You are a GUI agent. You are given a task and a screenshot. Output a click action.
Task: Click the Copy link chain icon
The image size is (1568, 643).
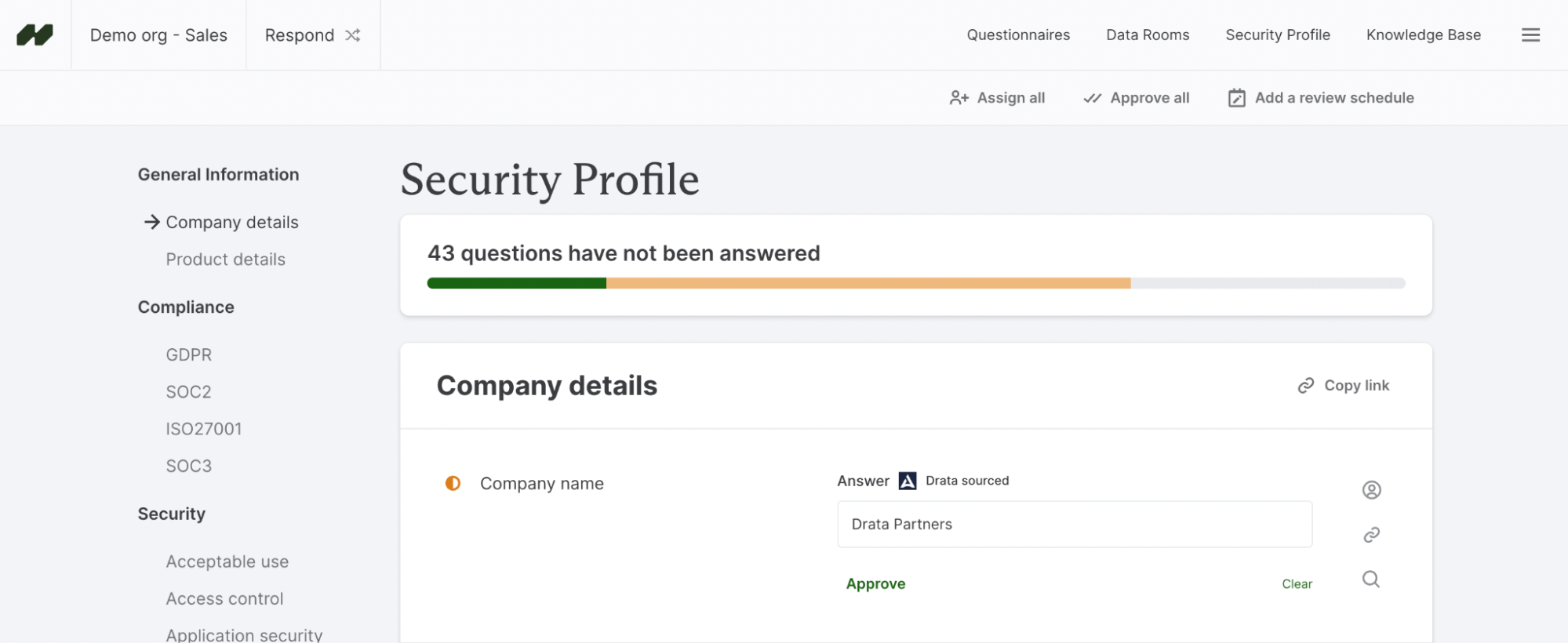point(1305,386)
